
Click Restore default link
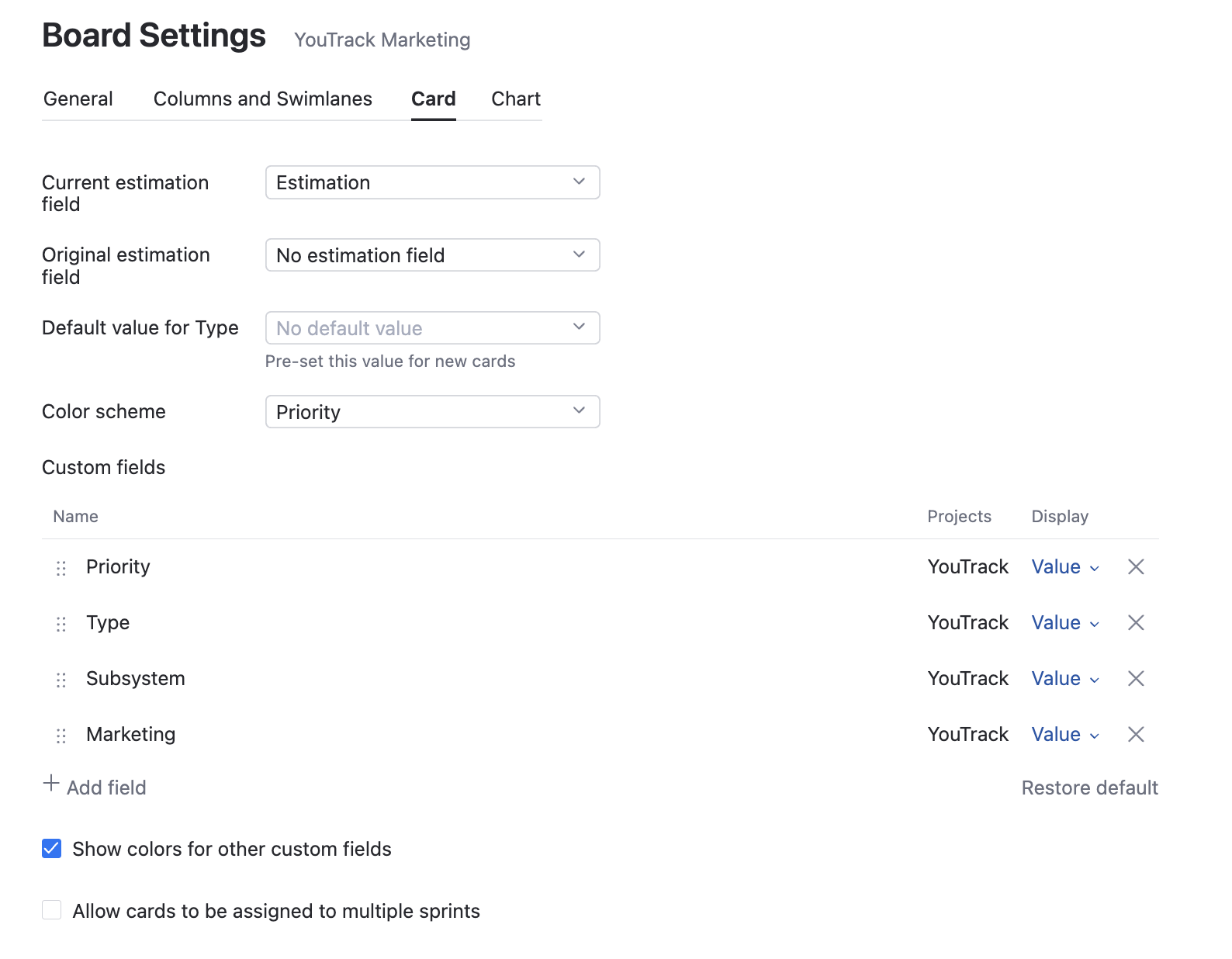coord(1089,788)
